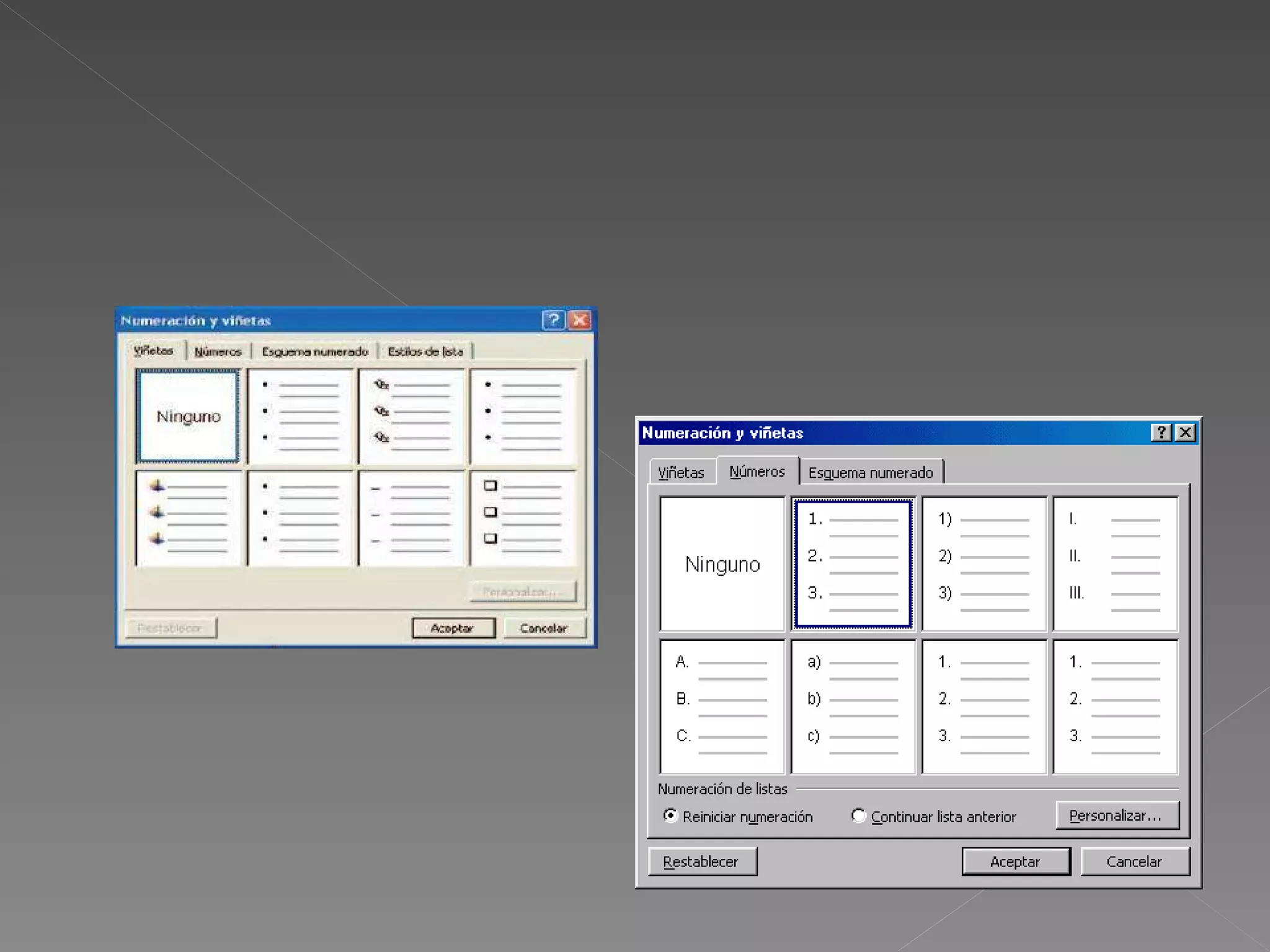
Task: Choose the 1) 2) 3) numbering format
Action: pyautogui.click(x=984, y=564)
